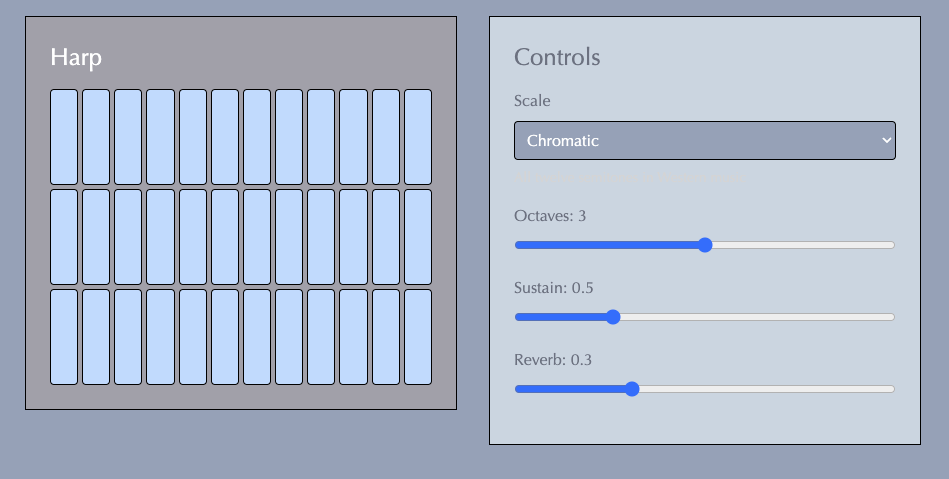The width and height of the screenshot is (949, 479).
Task: Pluck the last string in the middle harp row
Action: point(418,237)
